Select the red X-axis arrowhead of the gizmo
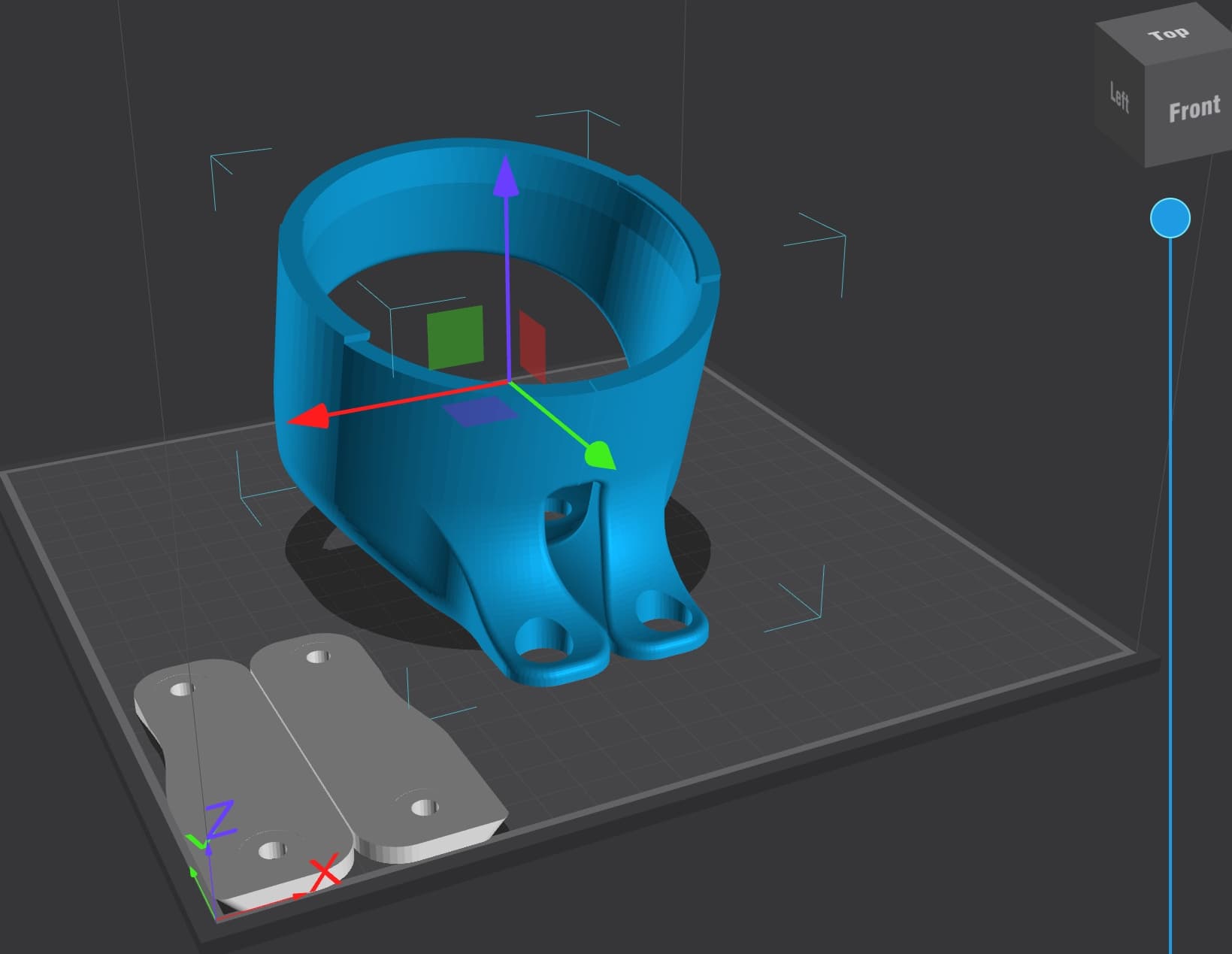 pyautogui.click(x=309, y=417)
